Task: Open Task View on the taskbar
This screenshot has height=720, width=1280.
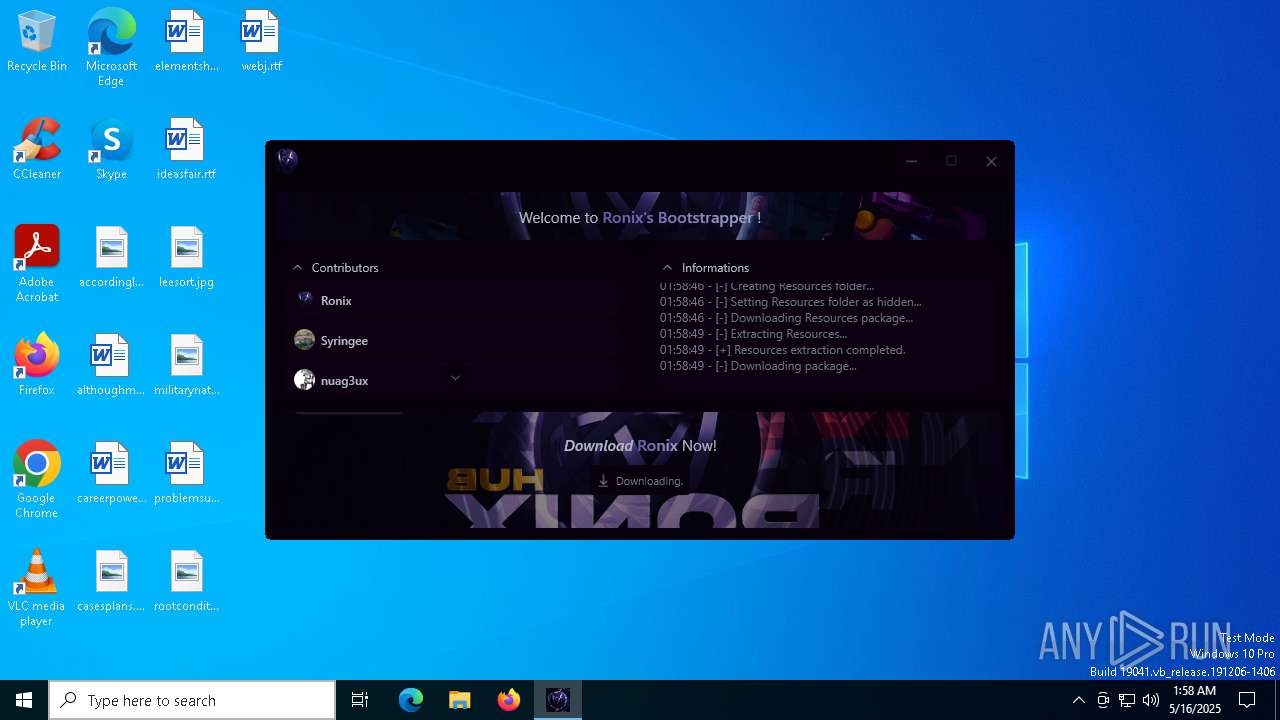Action: point(360,700)
